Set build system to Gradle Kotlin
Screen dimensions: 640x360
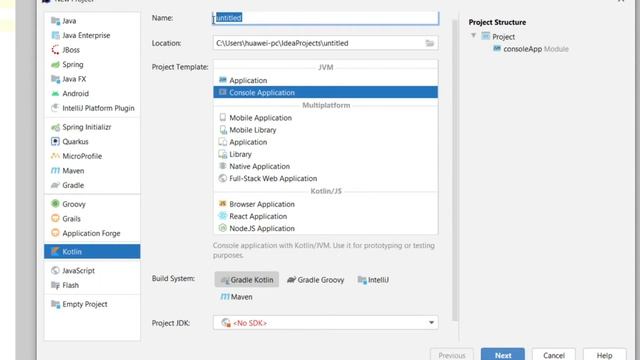pyautogui.click(x=247, y=280)
